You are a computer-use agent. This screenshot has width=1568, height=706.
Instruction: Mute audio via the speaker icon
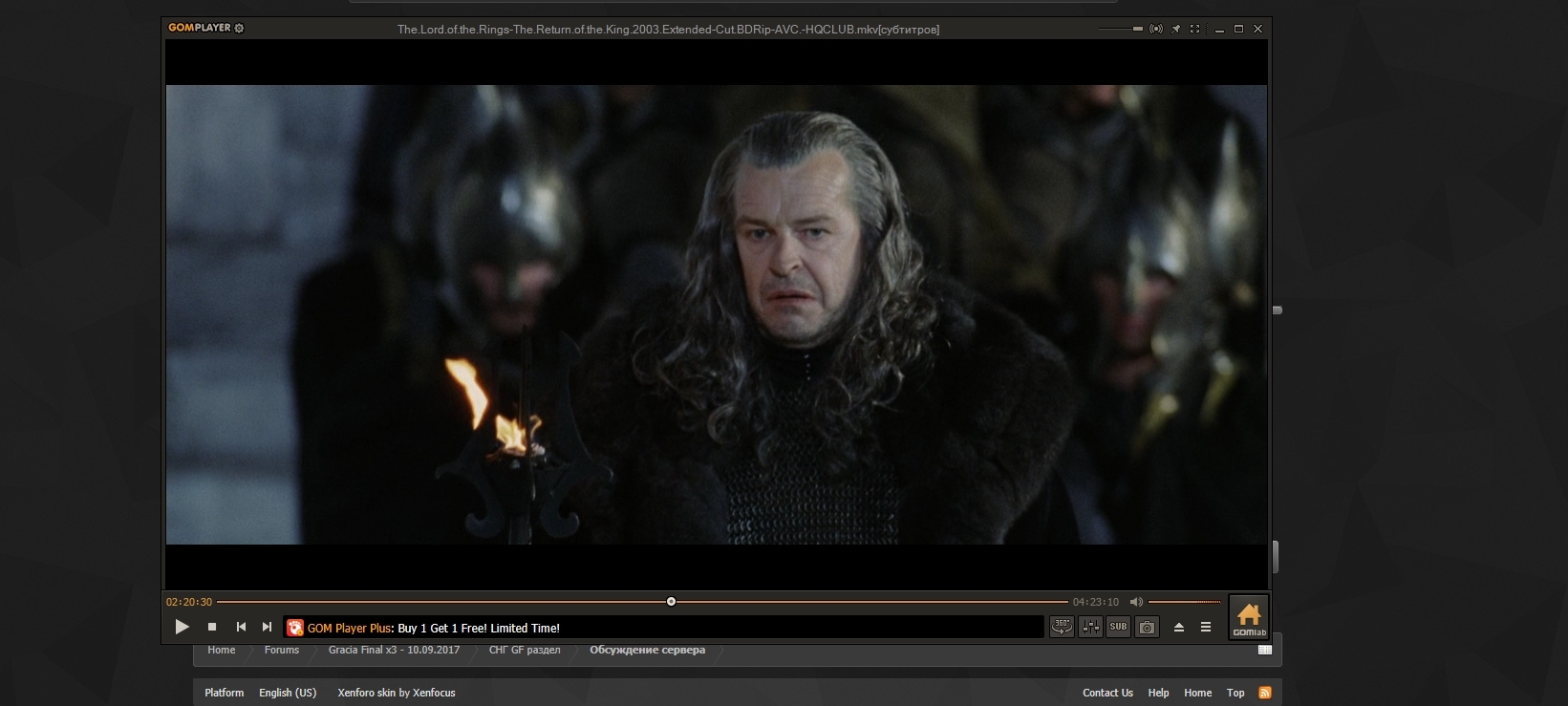pyautogui.click(x=1136, y=602)
